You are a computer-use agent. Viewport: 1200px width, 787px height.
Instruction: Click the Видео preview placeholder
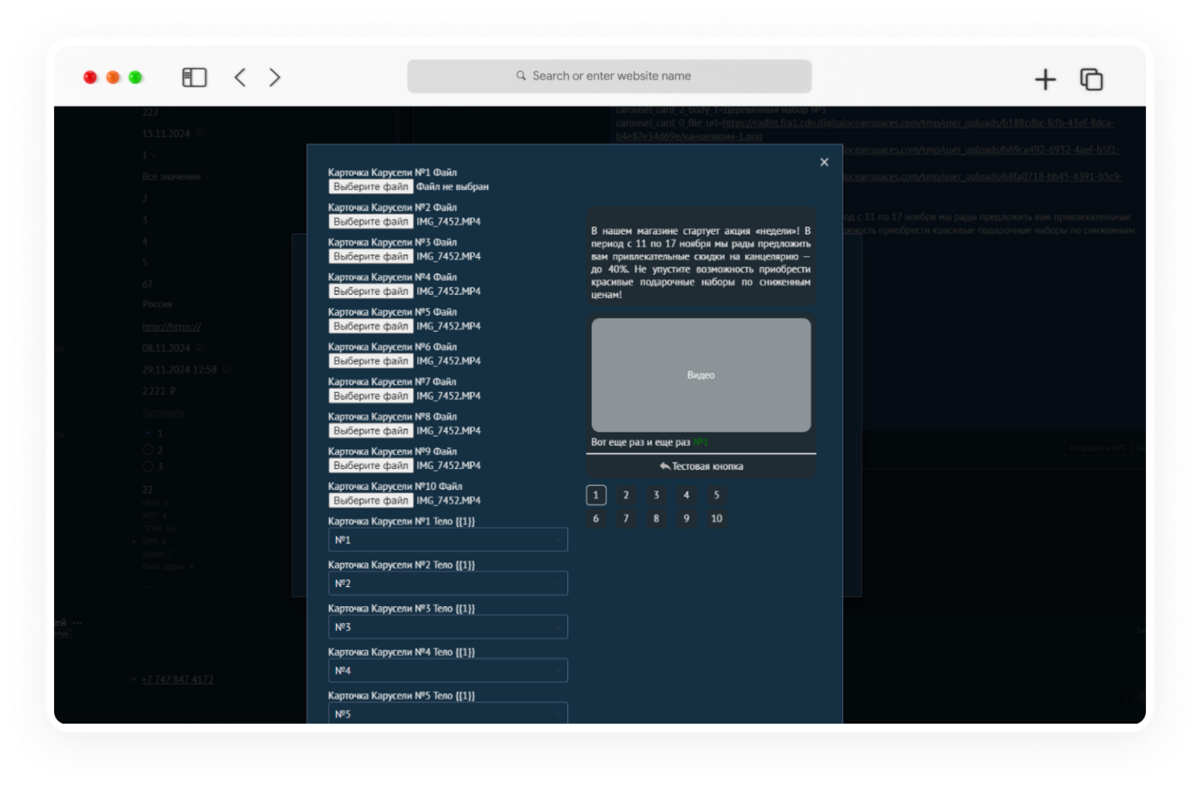point(701,375)
